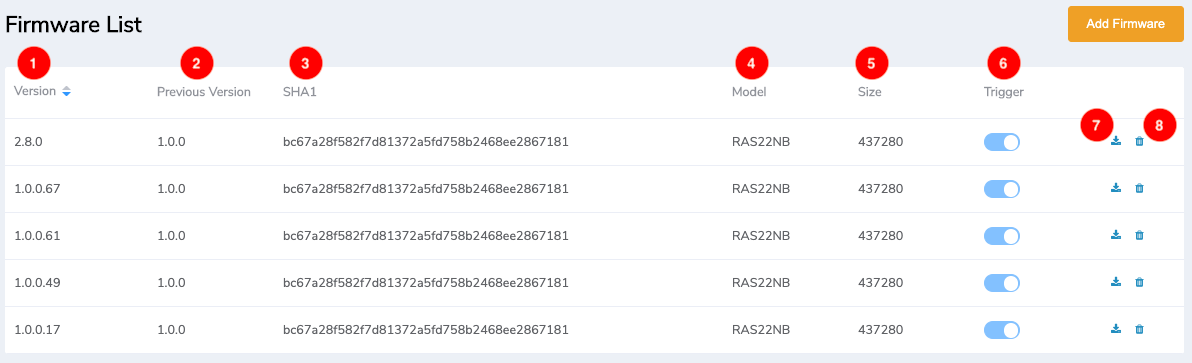Disable trigger for version 1.0.0.67
This screenshot has height=363, width=1192.
point(1001,189)
